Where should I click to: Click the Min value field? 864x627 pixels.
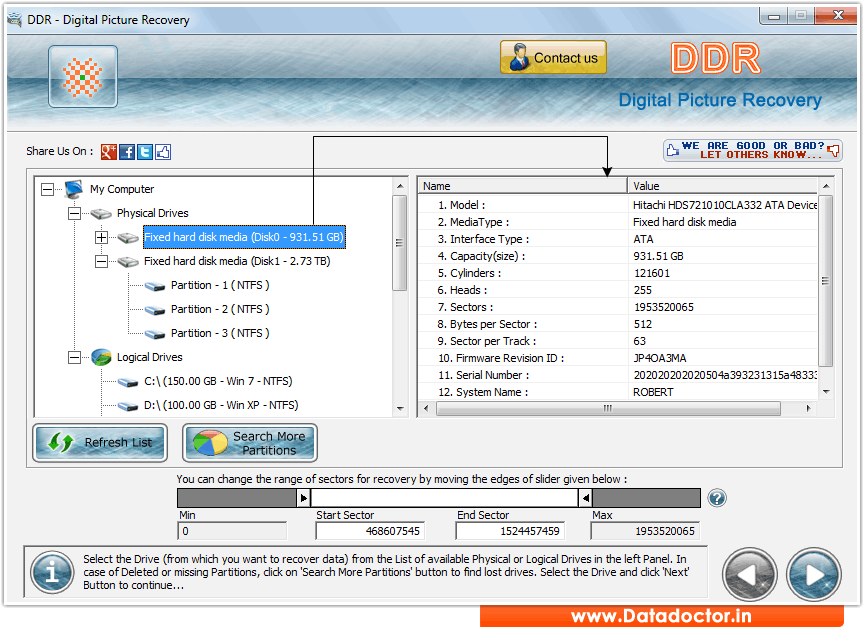tap(232, 531)
